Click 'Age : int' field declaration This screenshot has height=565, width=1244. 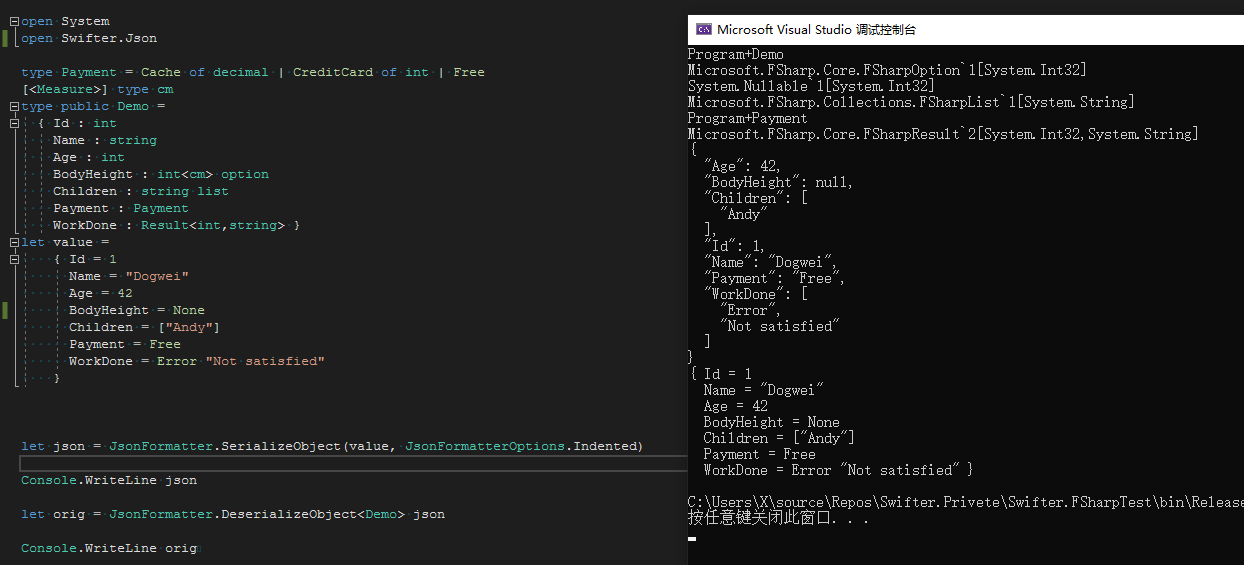coord(89,157)
